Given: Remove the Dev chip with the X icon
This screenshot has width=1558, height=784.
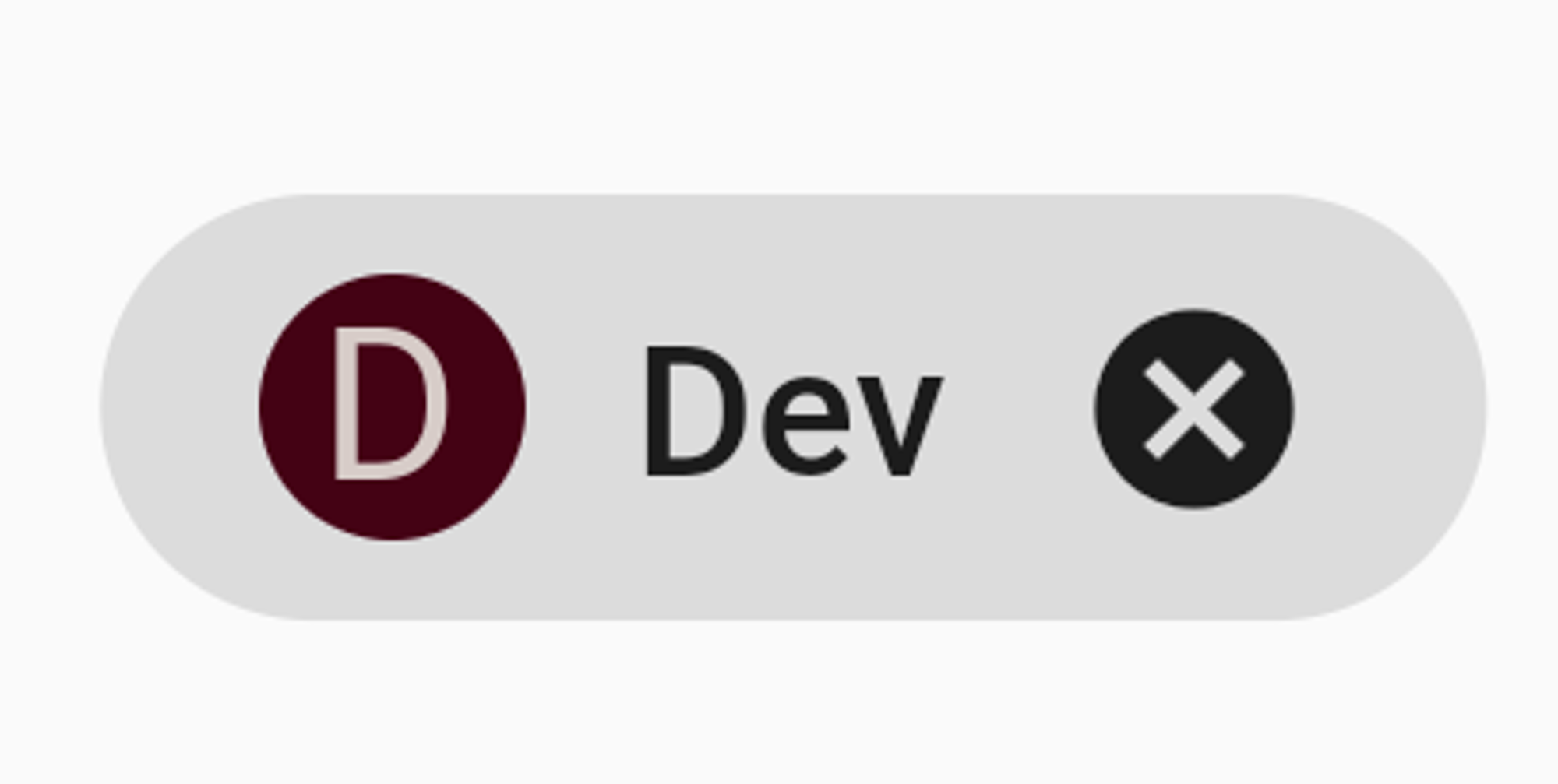Looking at the screenshot, I should tap(1194, 409).
